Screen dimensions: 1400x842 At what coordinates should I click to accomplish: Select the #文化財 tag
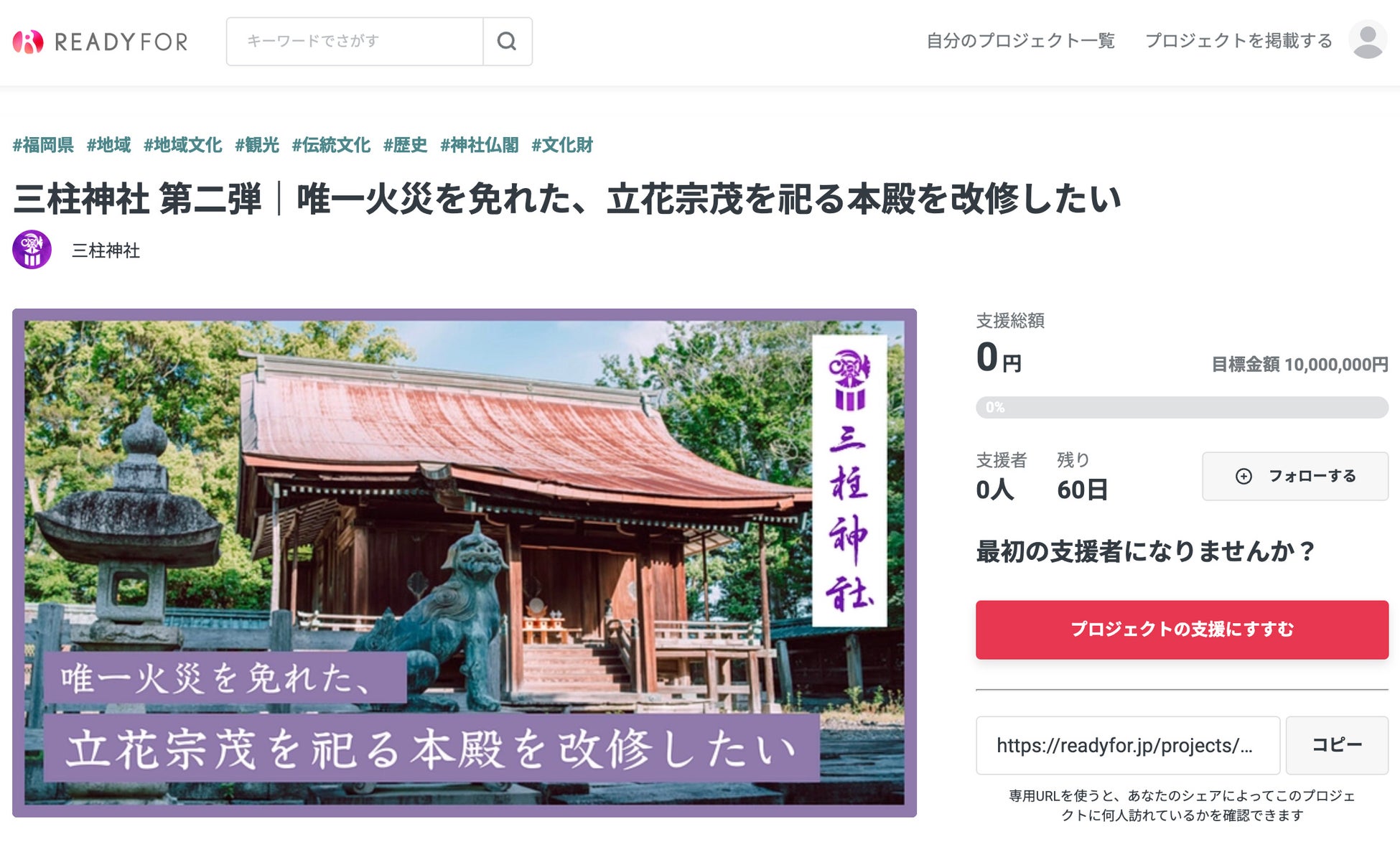click(x=562, y=145)
